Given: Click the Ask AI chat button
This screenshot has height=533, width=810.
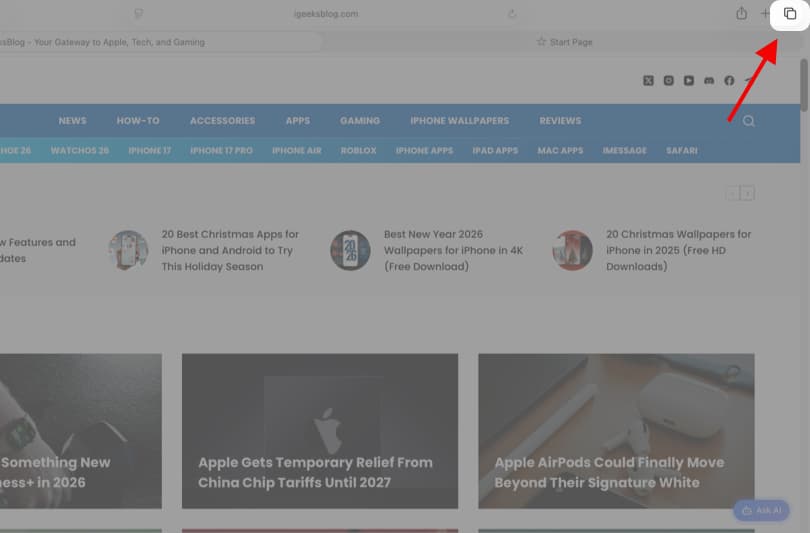Looking at the screenshot, I should (x=761, y=510).
